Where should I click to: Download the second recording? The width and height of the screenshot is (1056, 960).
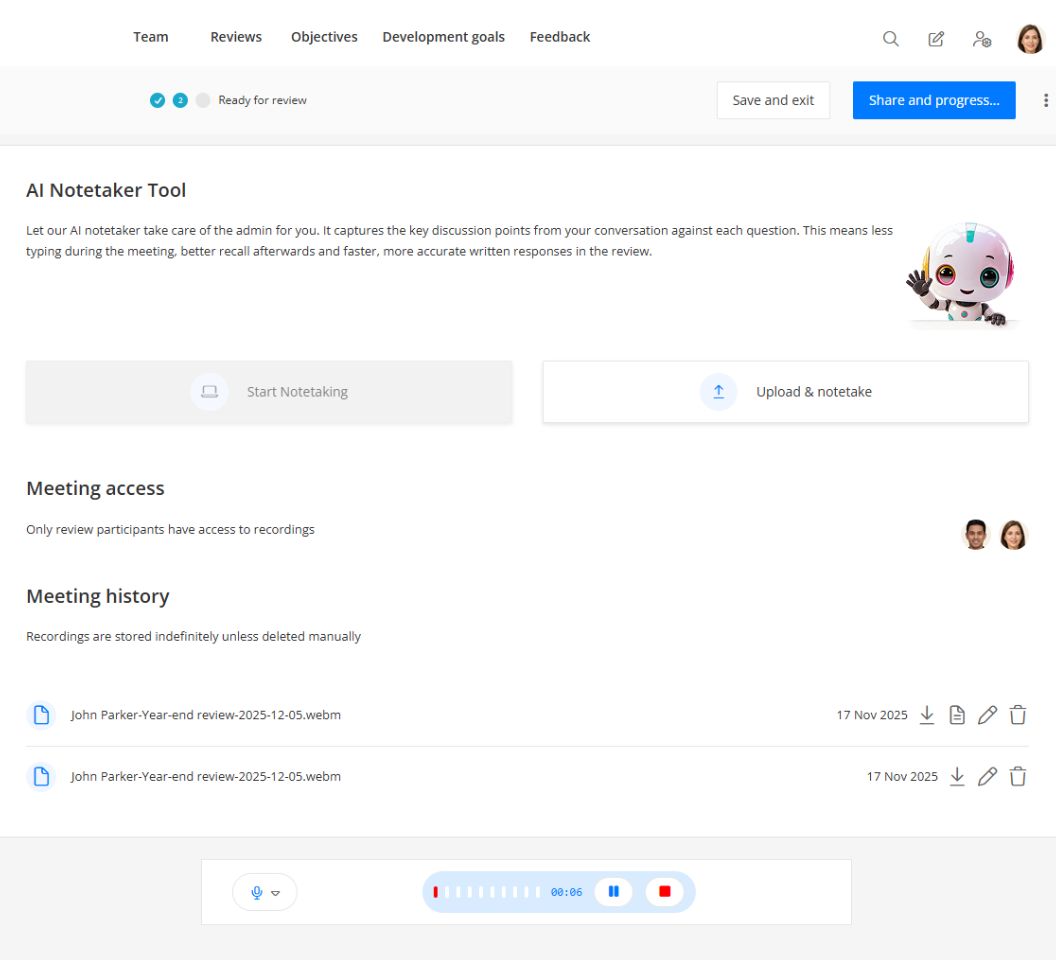(957, 777)
